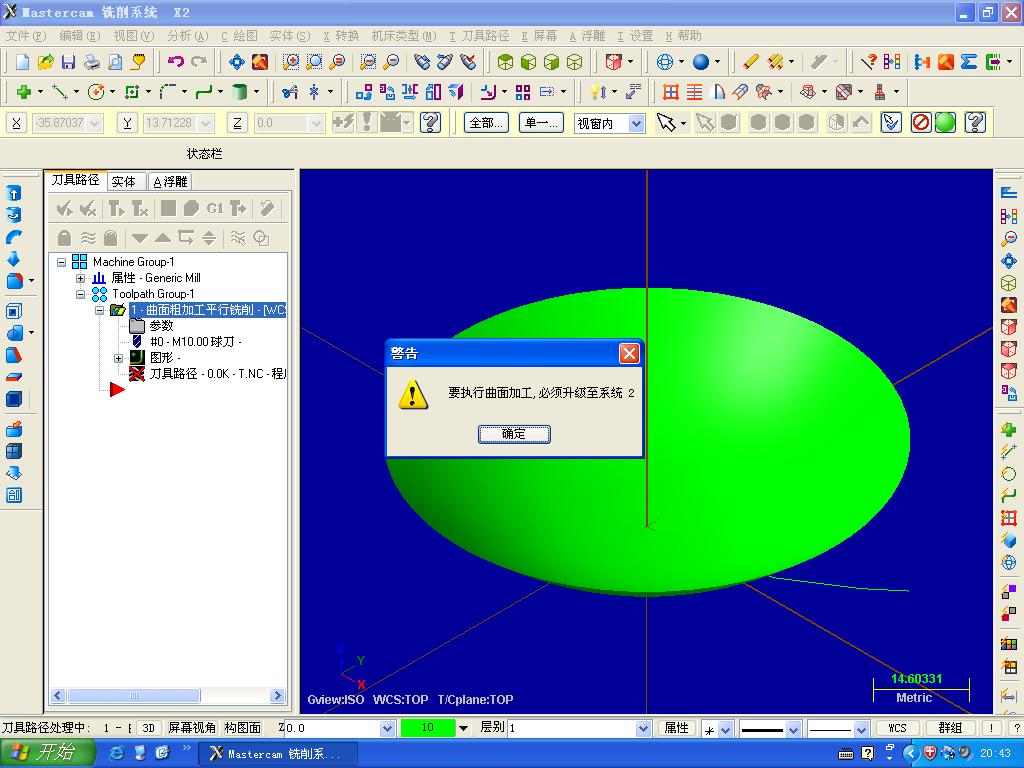Open the point style asterisk dropdown
The height and width of the screenshot is (768, 1024).
click(x=726, y=729)
